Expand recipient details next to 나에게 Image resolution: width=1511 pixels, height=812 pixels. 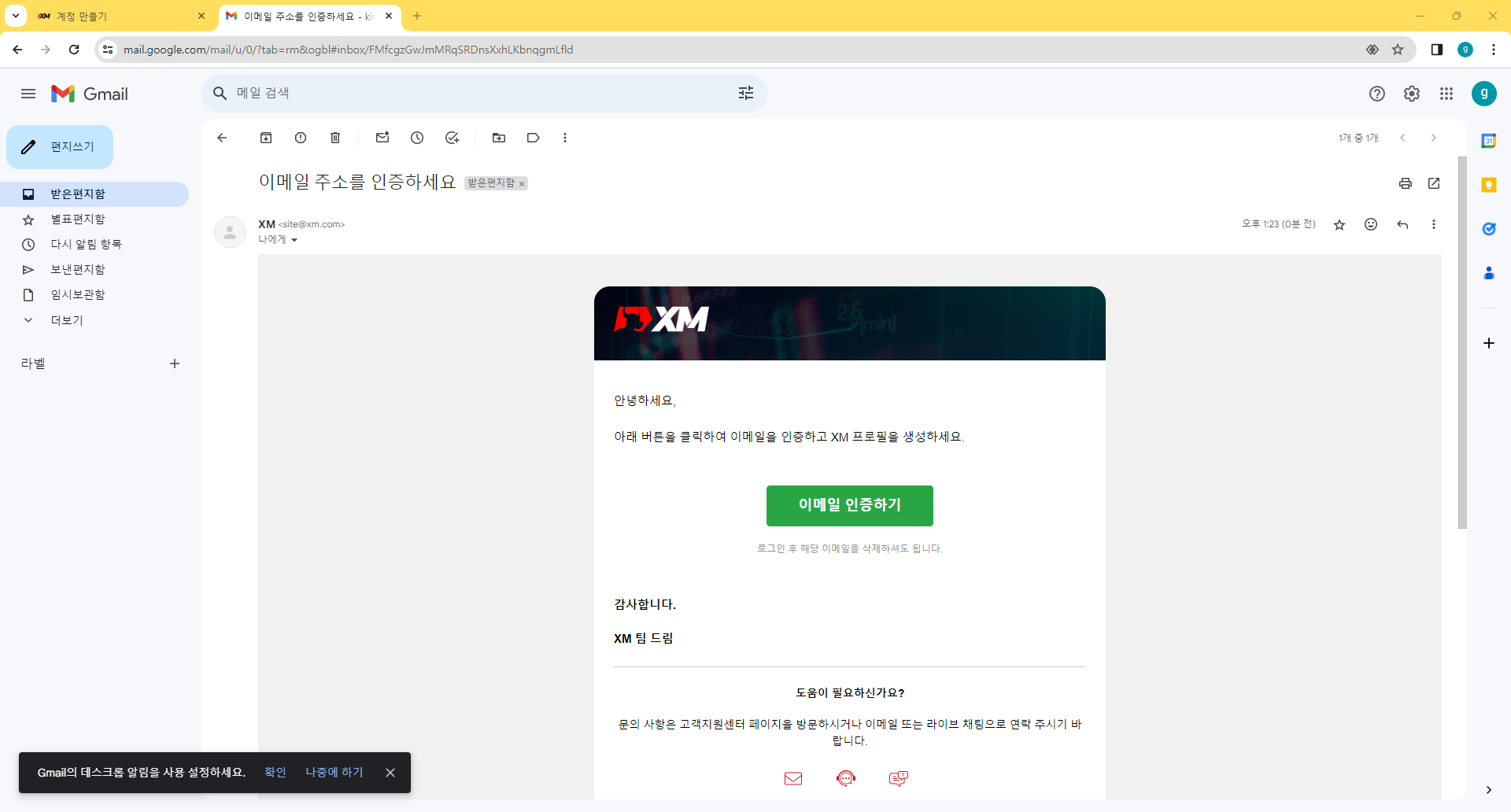[295, 239]
